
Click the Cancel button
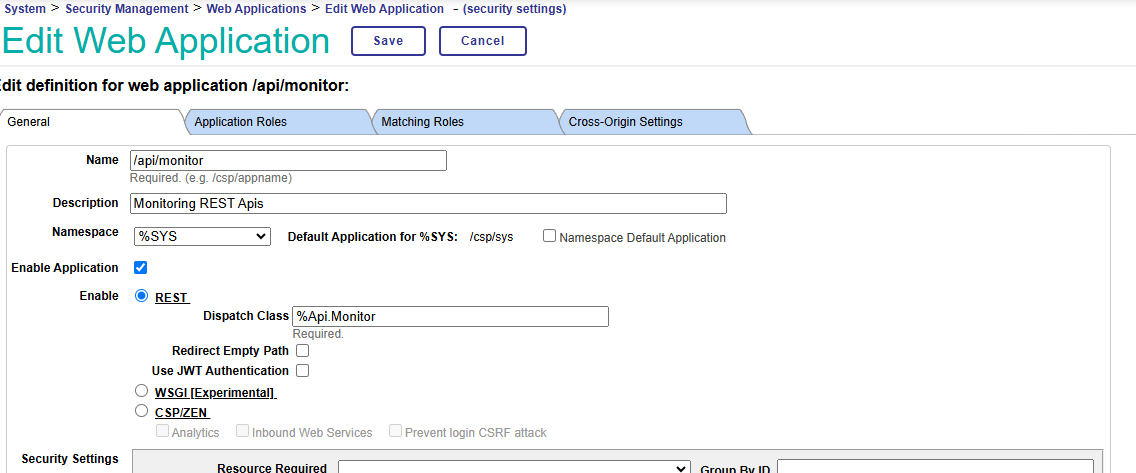[x=482, y=41]
